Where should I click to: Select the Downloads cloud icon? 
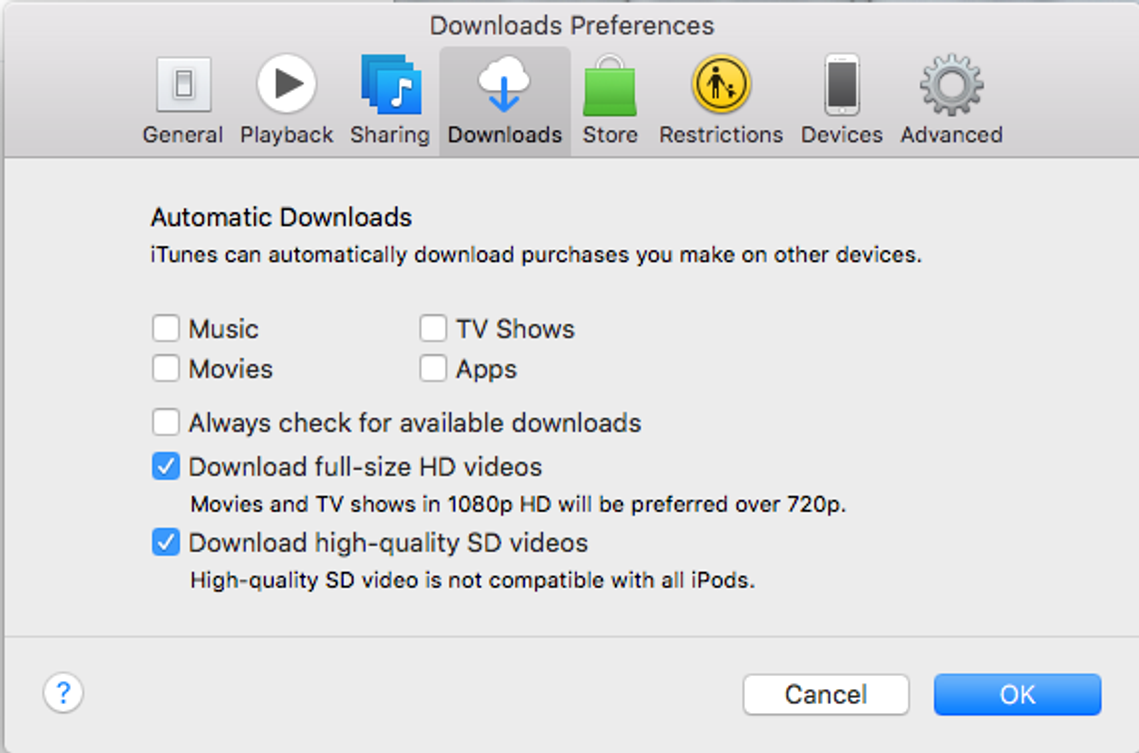click(x=505, y=99)
